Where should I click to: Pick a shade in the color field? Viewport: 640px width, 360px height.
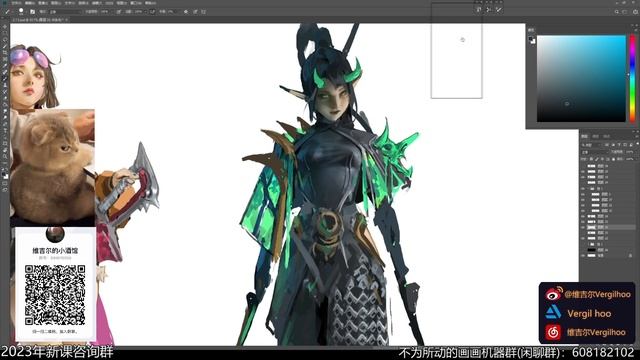tap(581, 78)
